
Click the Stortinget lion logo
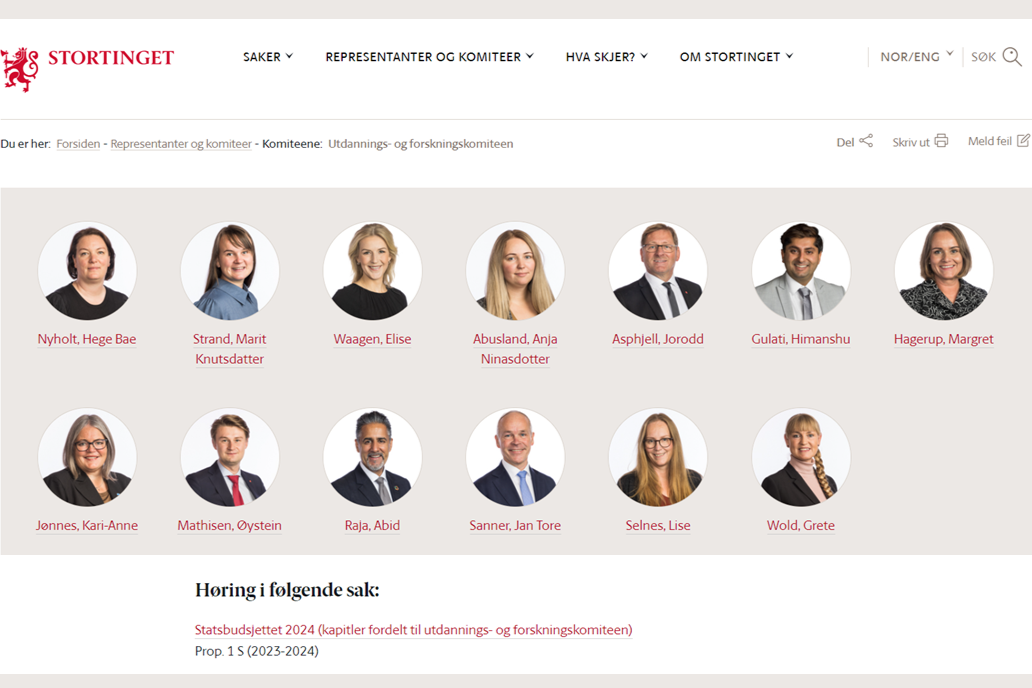[x=20, y=68]
